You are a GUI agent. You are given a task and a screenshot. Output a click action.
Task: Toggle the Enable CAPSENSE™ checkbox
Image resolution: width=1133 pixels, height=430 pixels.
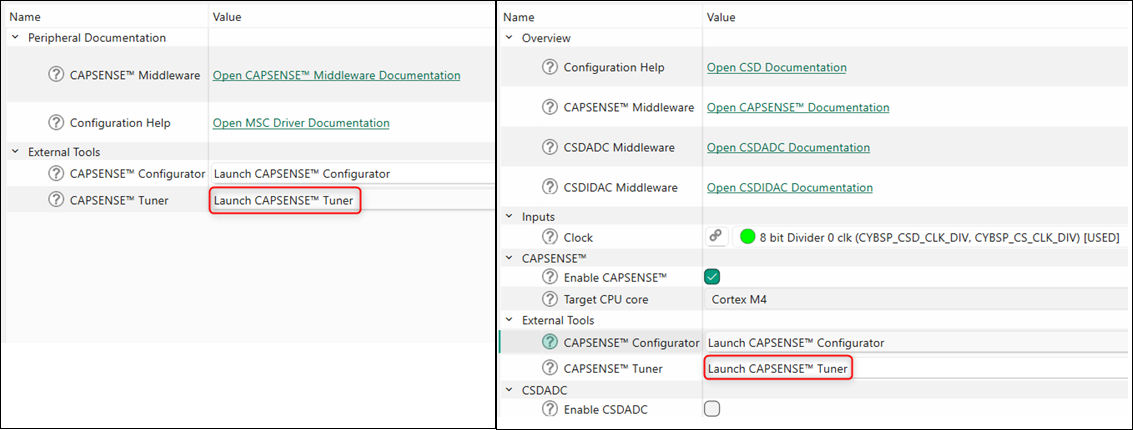click(x=713, y=277)
